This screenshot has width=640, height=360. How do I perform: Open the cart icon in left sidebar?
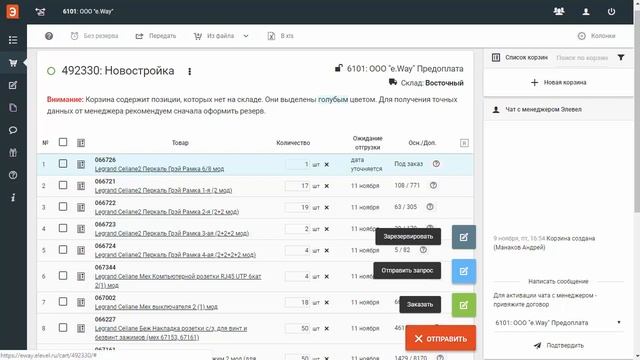tap(13, 63)
